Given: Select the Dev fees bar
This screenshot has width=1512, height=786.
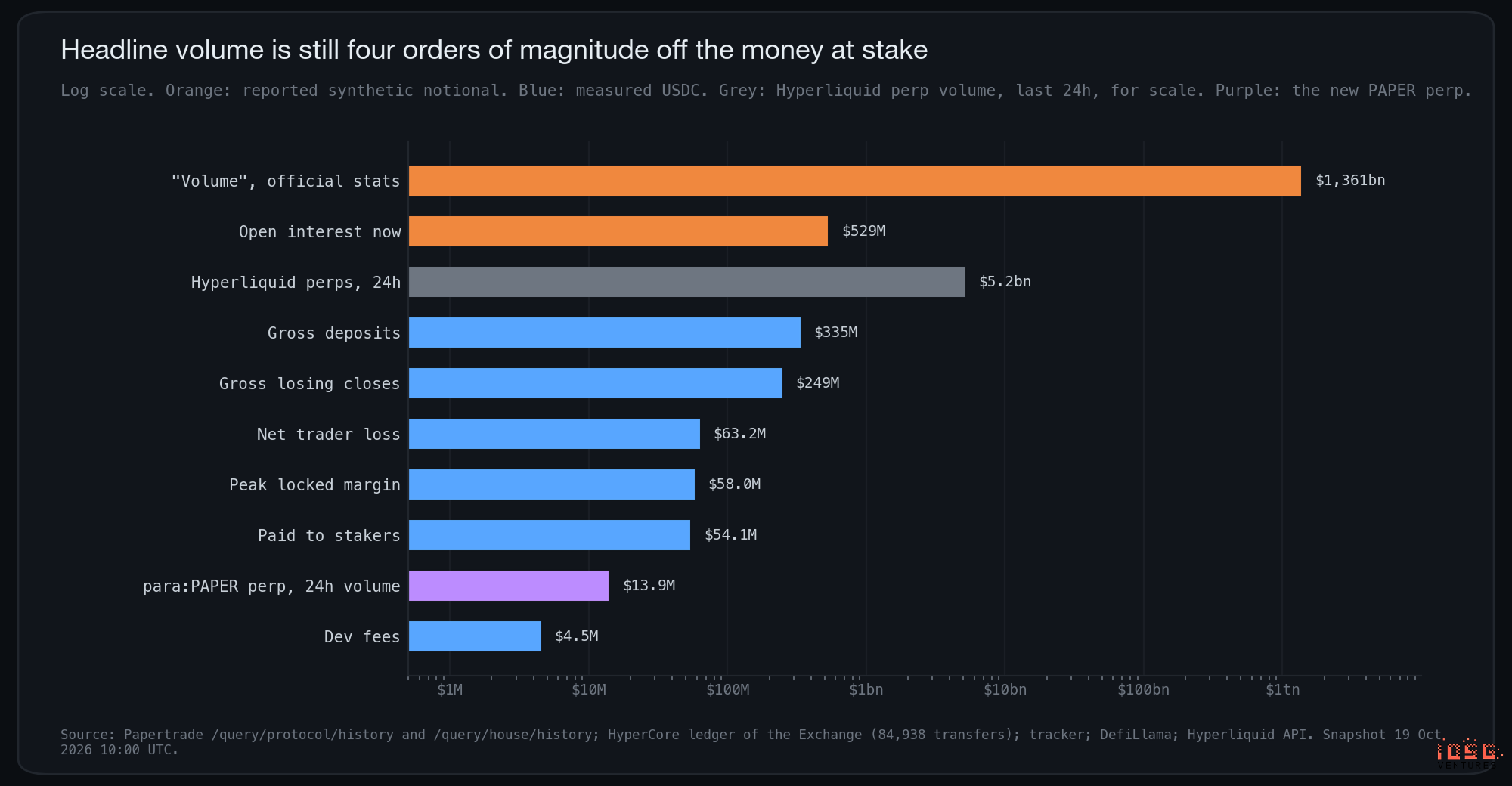Looking at the screenshot, I should (475, 636).
